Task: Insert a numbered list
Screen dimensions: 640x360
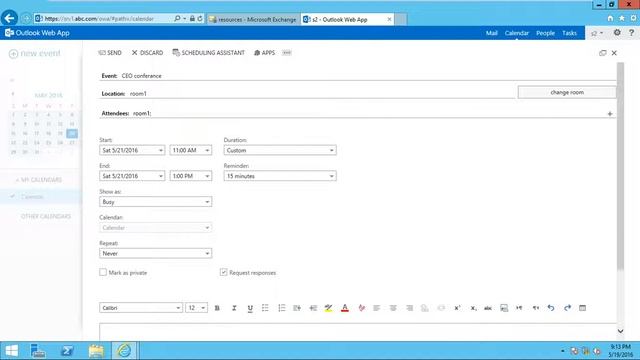Action: point(282,308)
